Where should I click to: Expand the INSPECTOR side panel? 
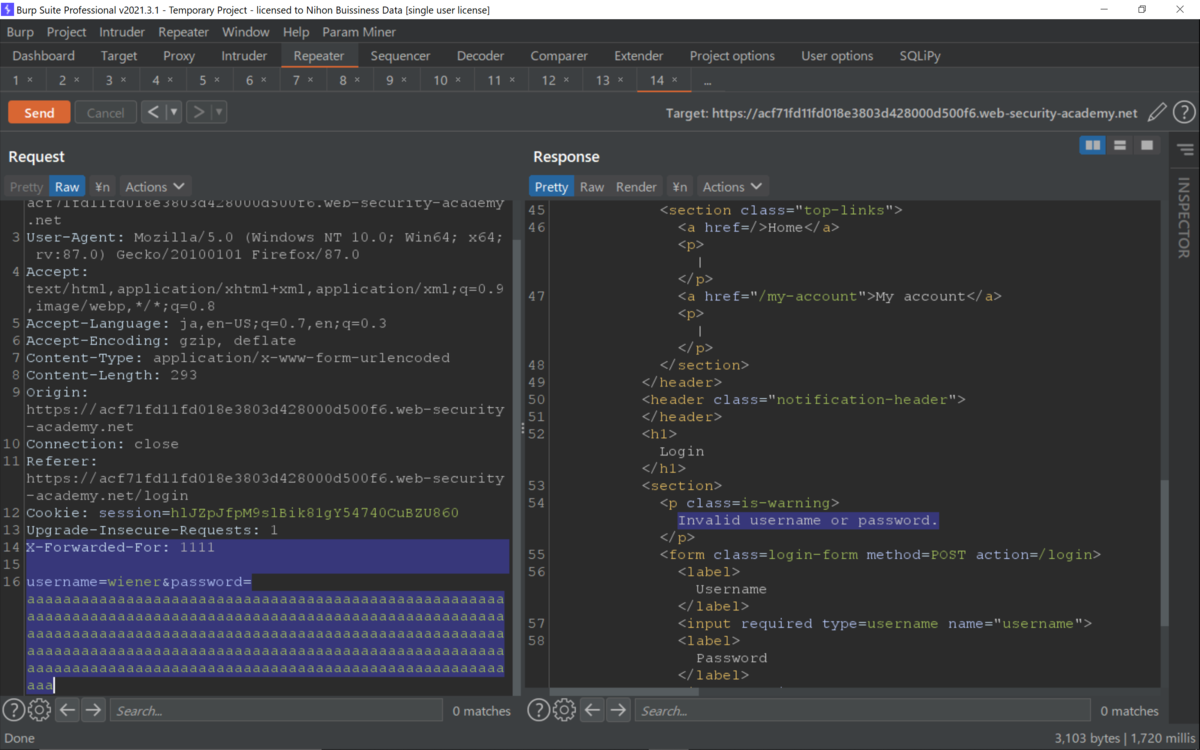point(1184,218)
